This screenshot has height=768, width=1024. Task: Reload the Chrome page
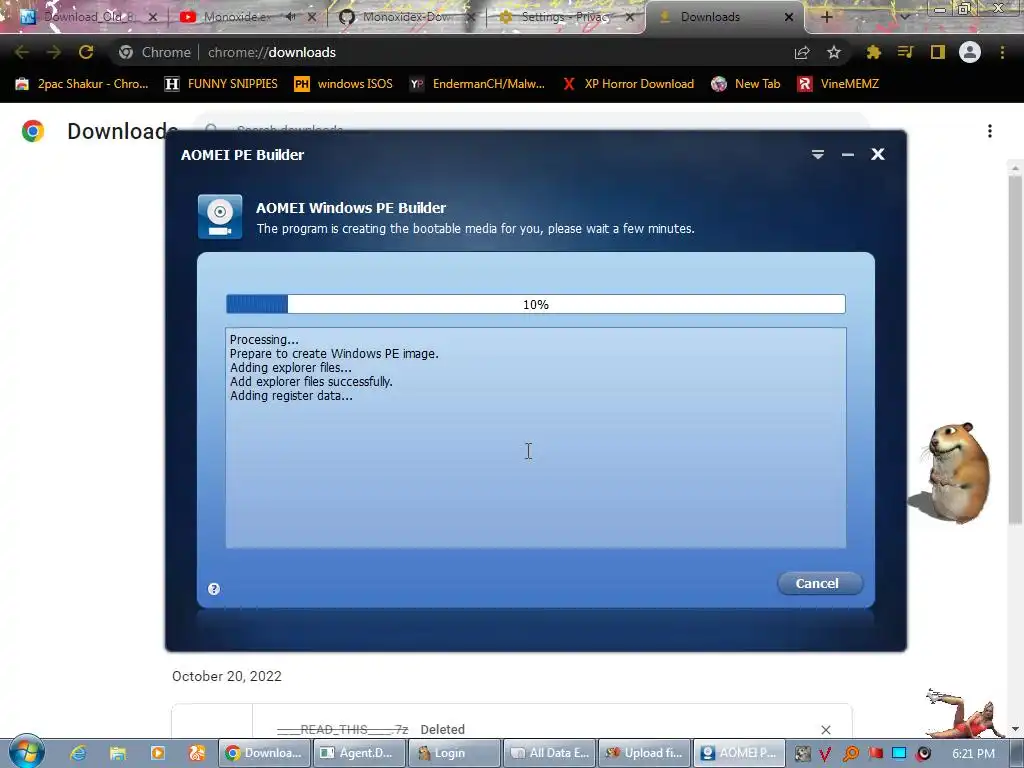pos(86,52)
